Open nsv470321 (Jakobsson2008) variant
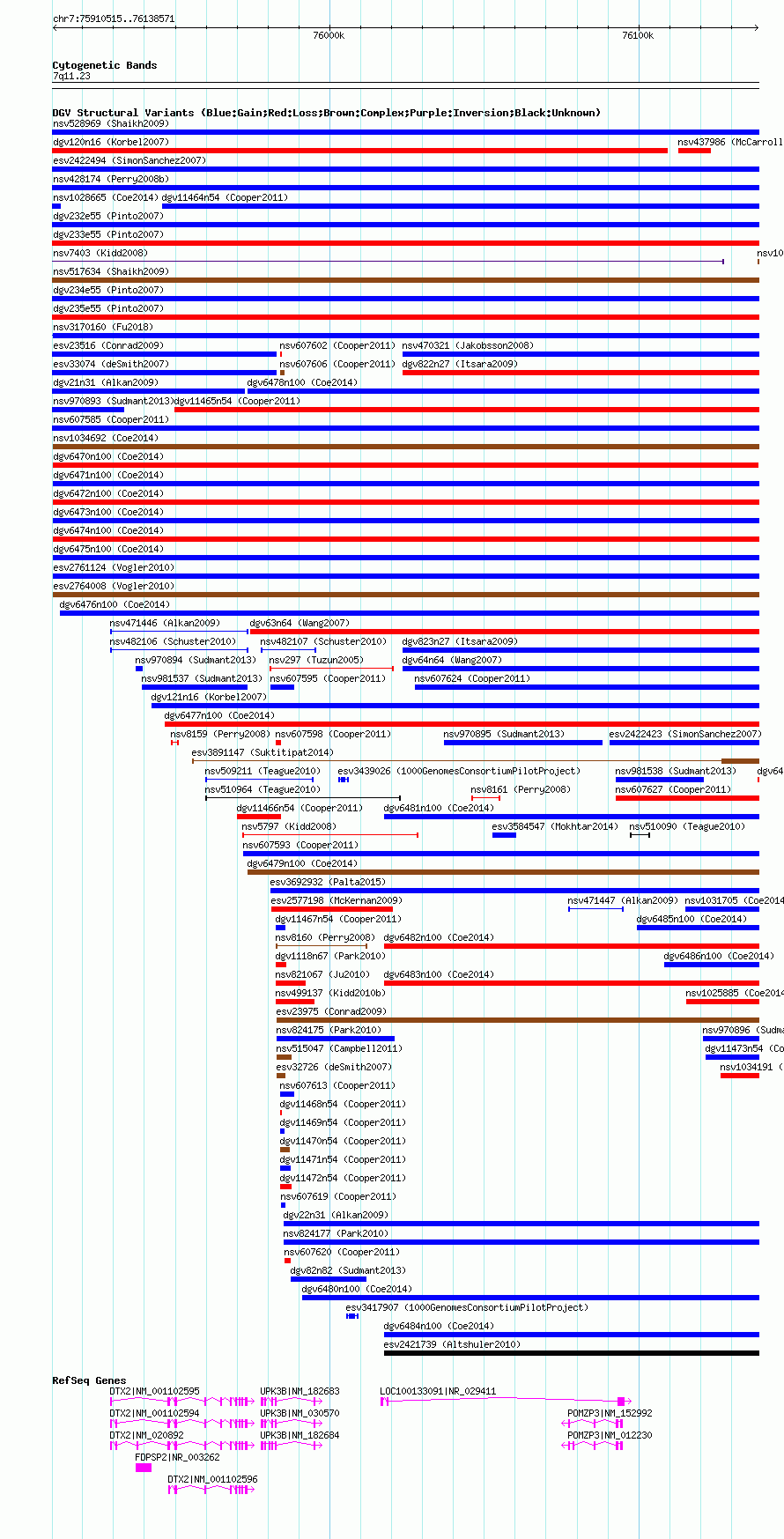Viewport: 784px width, 1539px height. coord(468,345)
